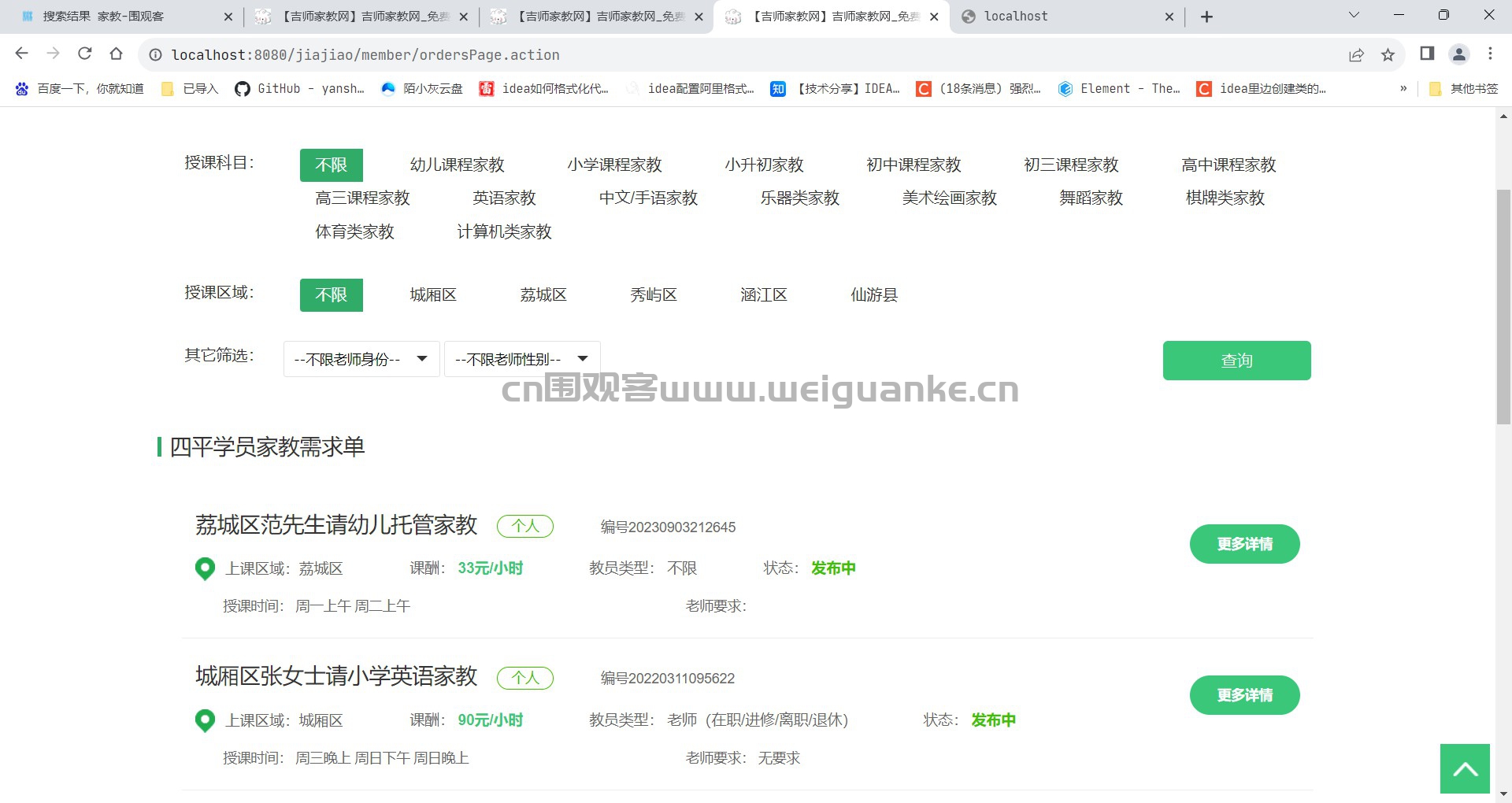1512x803 pixels.
Task: Switch to the 搜索结果 家教-围观客 tab
Action: point(118,17)
